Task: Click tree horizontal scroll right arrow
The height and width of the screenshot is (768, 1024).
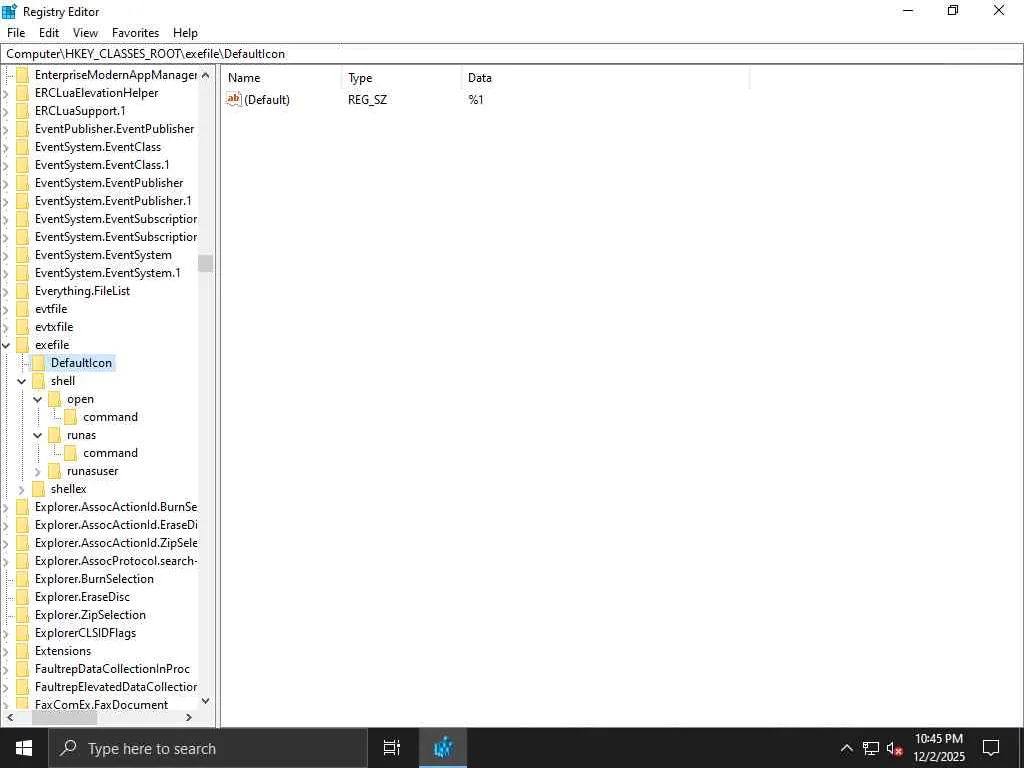Action: tap(189, 718)
